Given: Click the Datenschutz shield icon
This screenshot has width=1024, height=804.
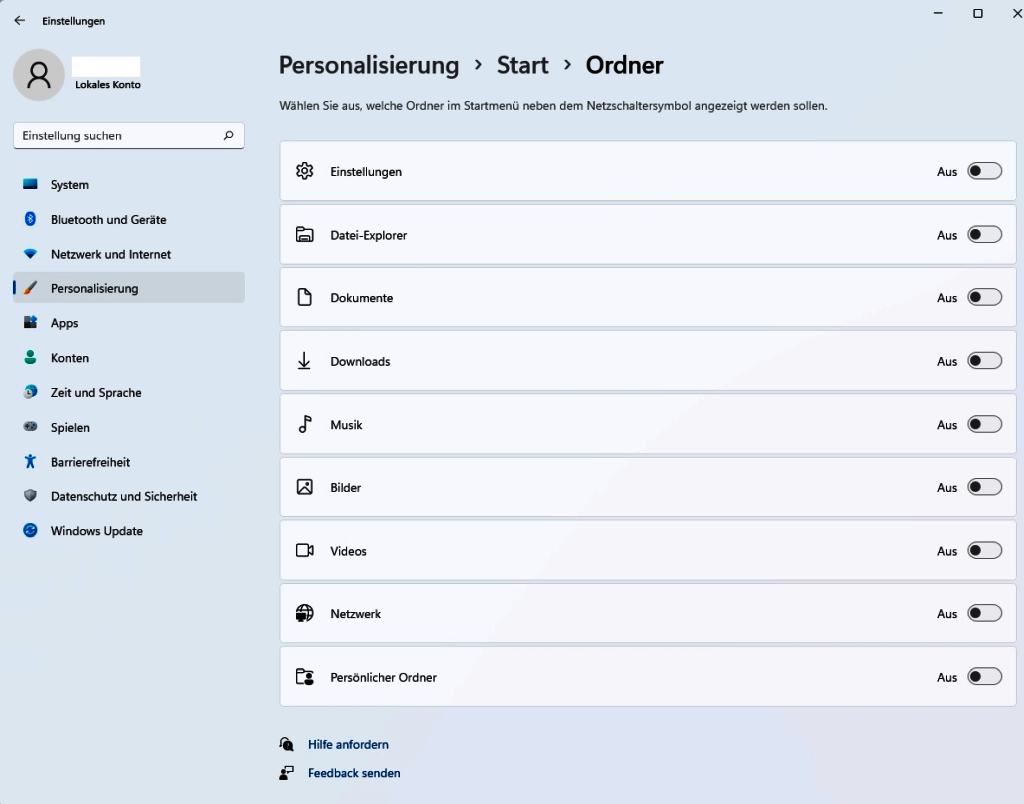Looking at the screenshot, I should 30,496.
